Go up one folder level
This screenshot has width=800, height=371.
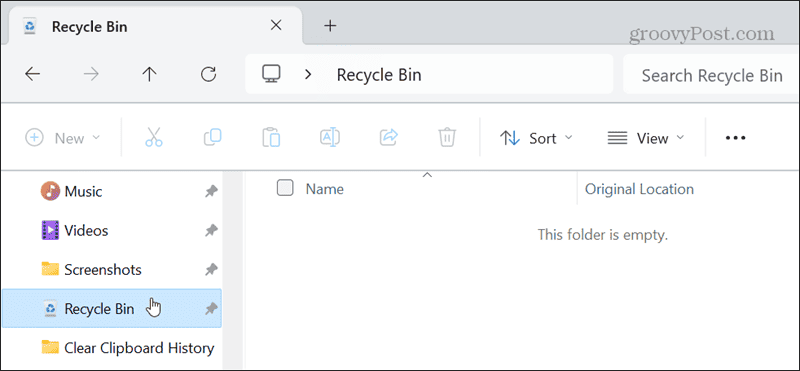pyautogui.click(x=149, y=75)
